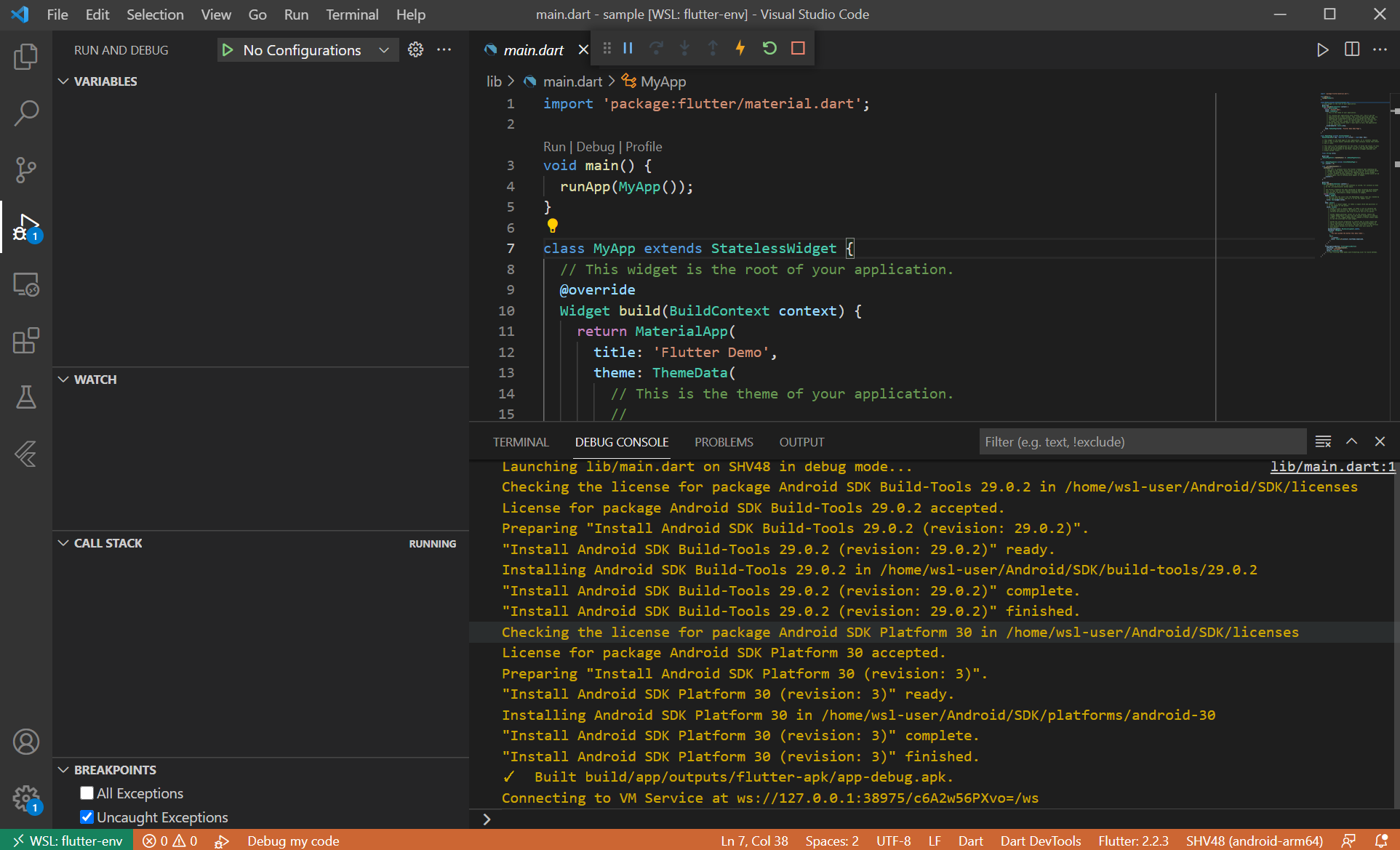Trigger hot reload in the debug toolbar

click(740, 48)
